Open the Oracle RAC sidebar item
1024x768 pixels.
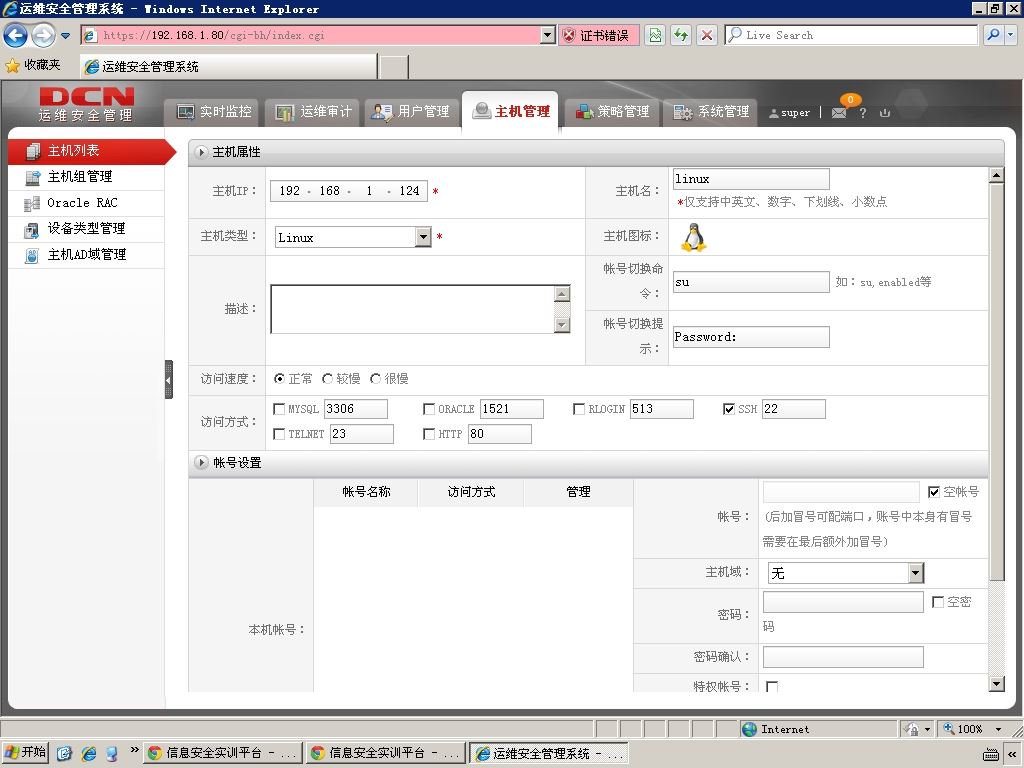[86, 203]
